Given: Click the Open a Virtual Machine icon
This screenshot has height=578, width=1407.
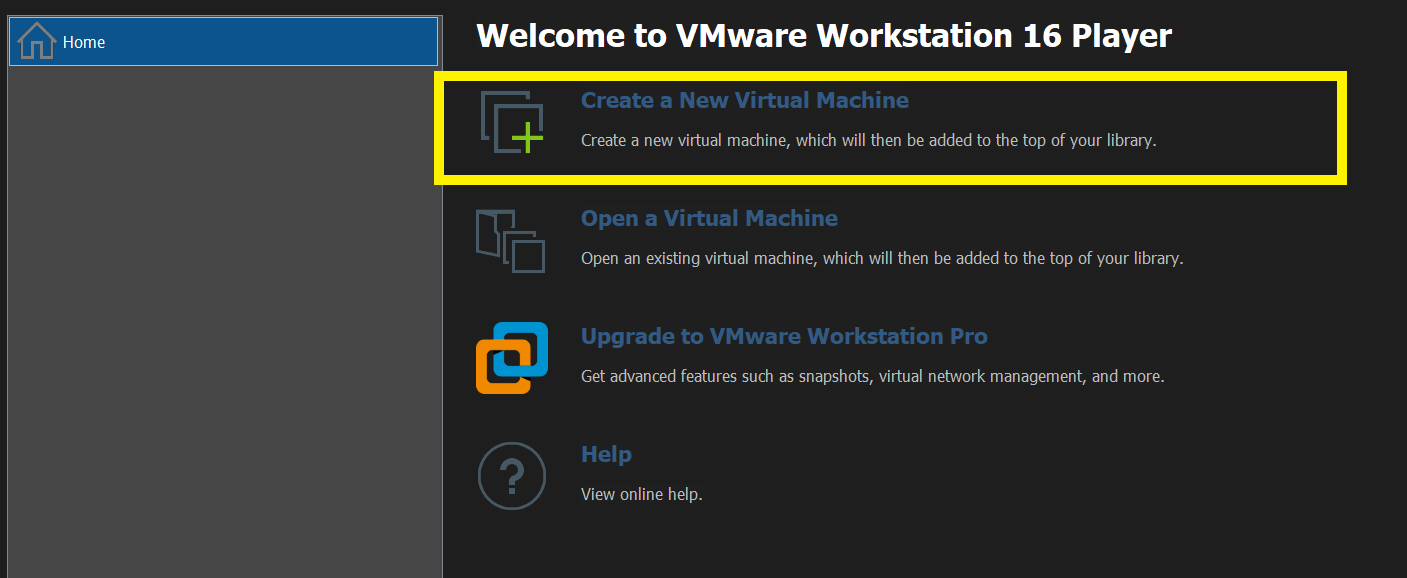Looking at the screenshot, I should coord(510,241).
